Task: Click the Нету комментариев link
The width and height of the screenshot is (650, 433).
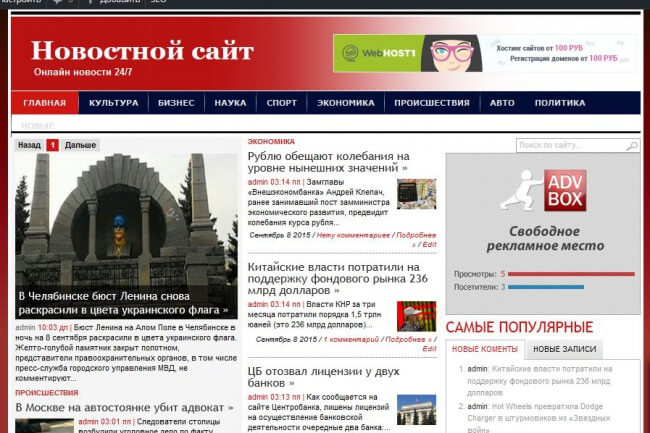Action: [x=353, y=235]
